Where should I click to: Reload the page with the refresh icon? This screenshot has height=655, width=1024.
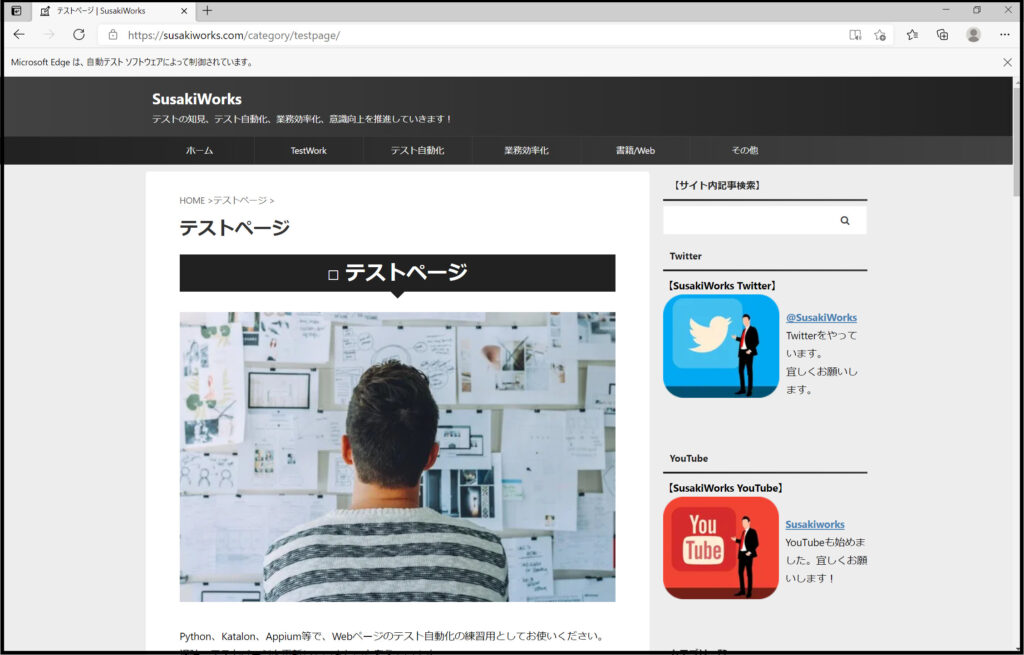[79, 35]
